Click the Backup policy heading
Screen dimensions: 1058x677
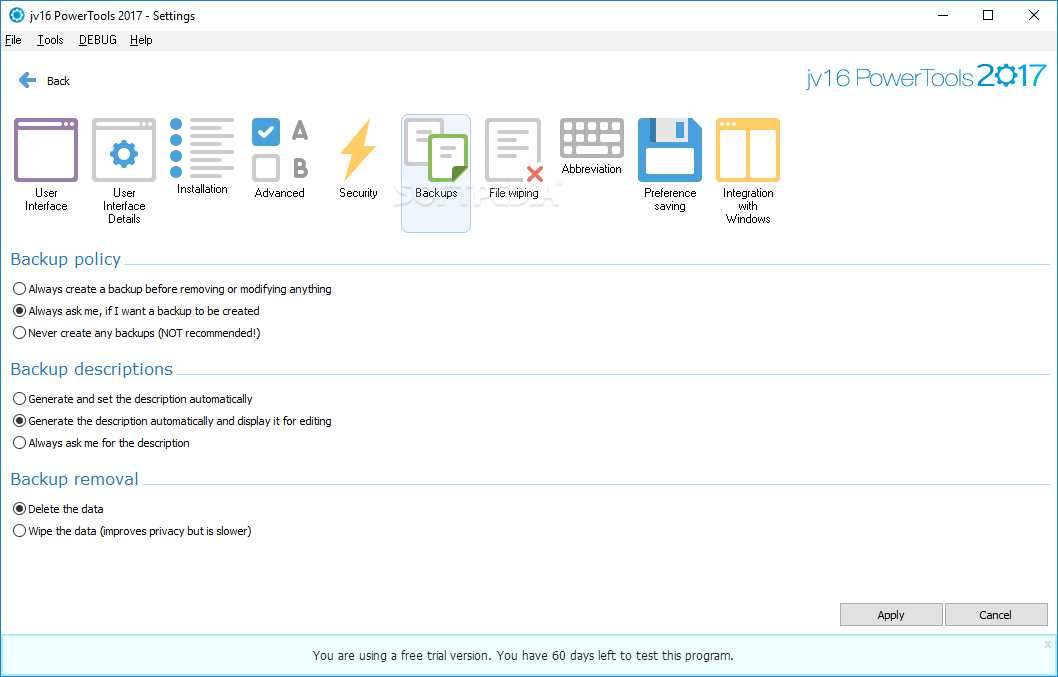tap(65, 259)
